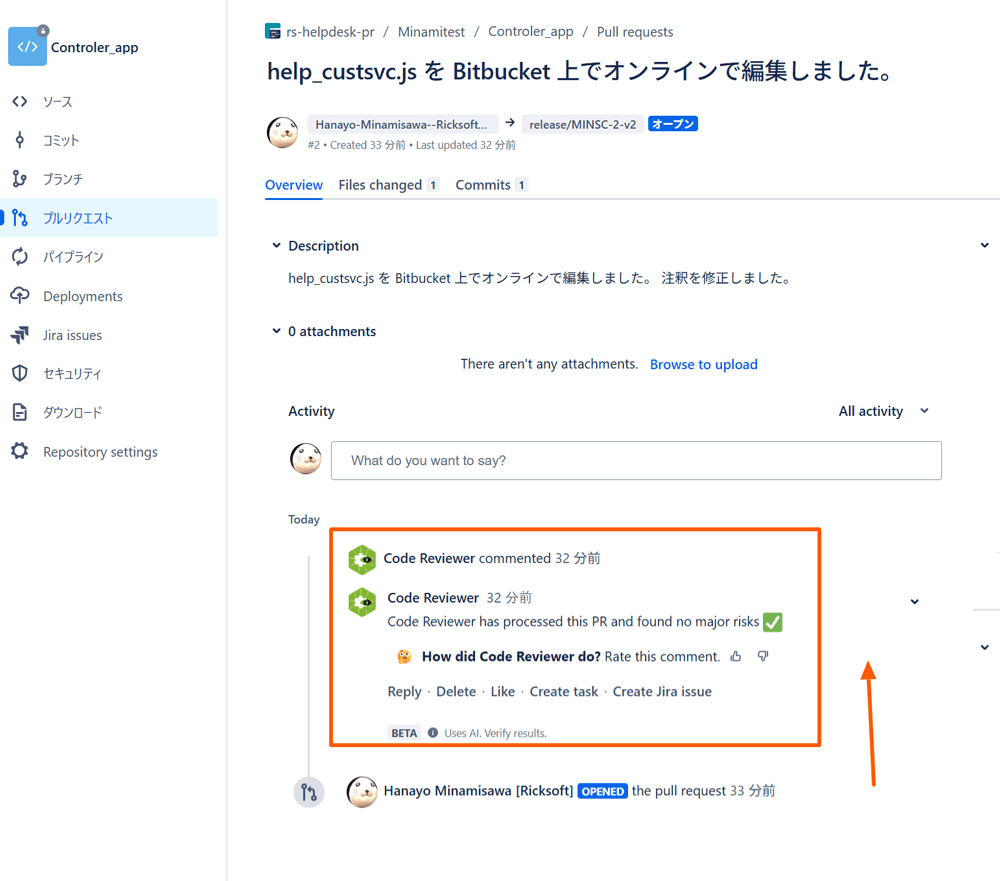The image size is (1000, 881).
Task: Click the Deployments cloud icon
Action: click(20, 295)
